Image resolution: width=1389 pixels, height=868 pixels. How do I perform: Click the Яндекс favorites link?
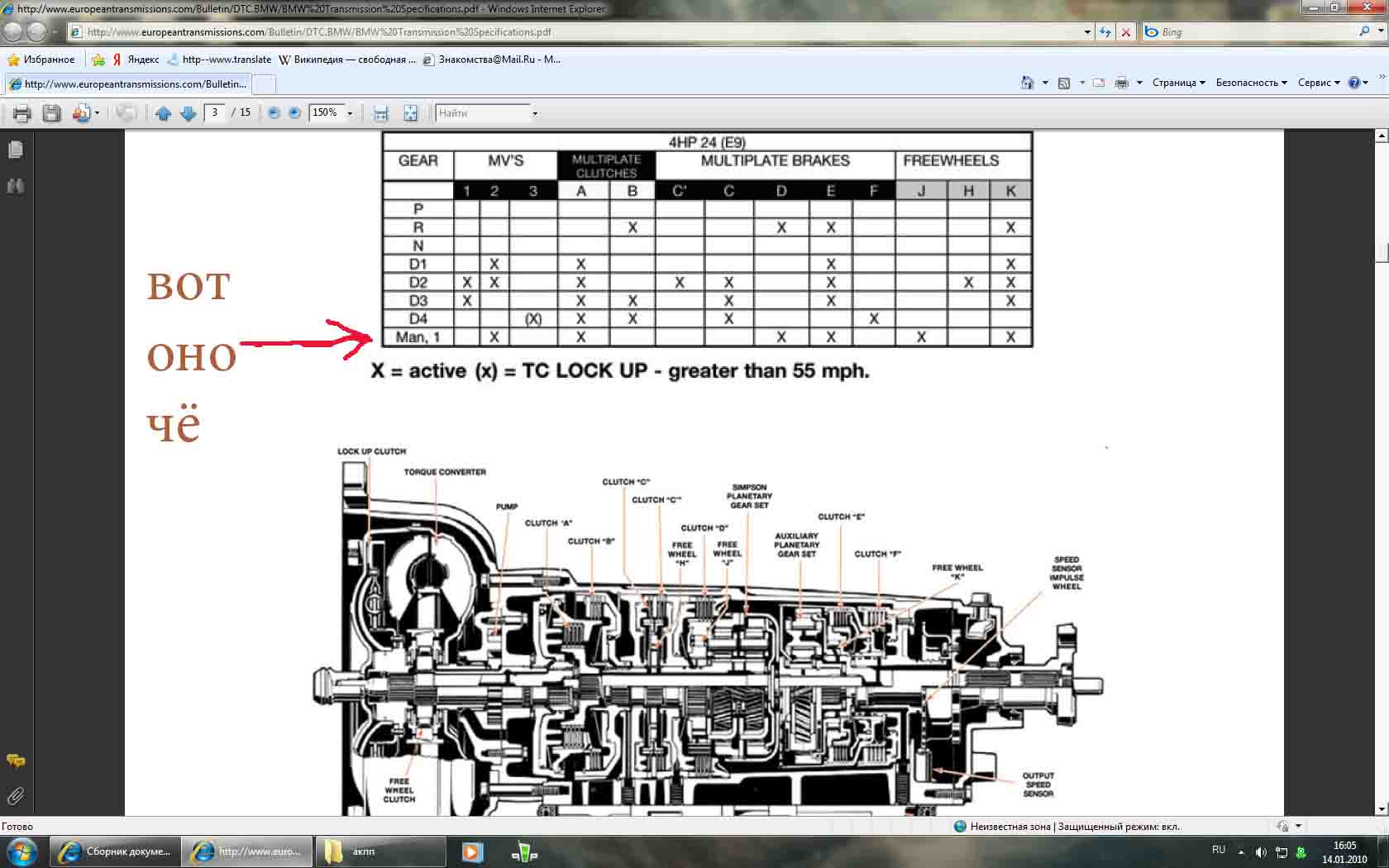pos(136,60)
